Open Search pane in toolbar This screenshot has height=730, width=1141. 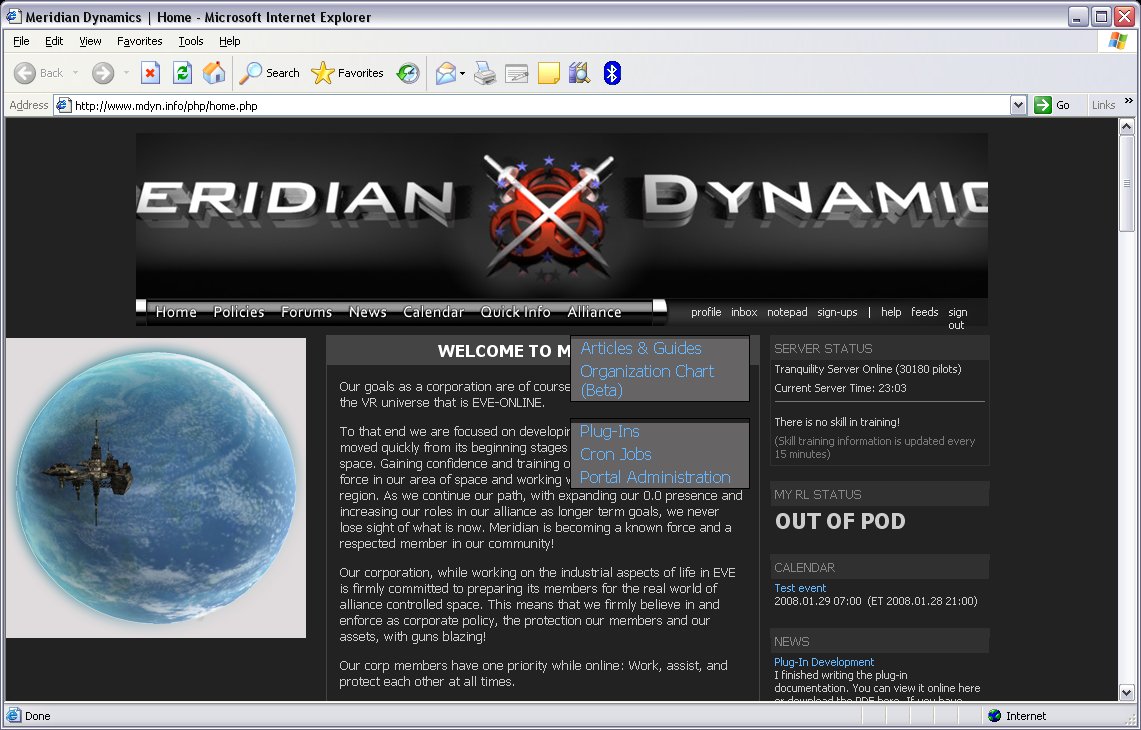coord(269,73)
